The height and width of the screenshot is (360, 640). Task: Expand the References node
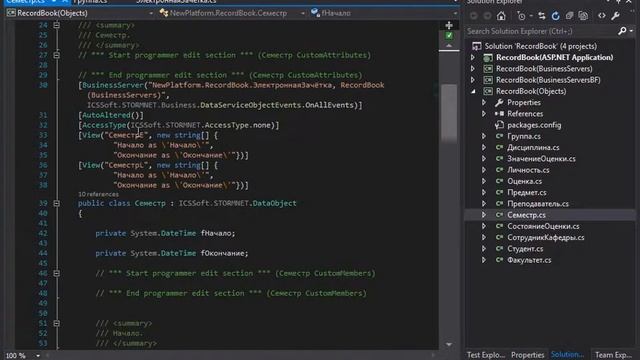[x=484, y=114]
